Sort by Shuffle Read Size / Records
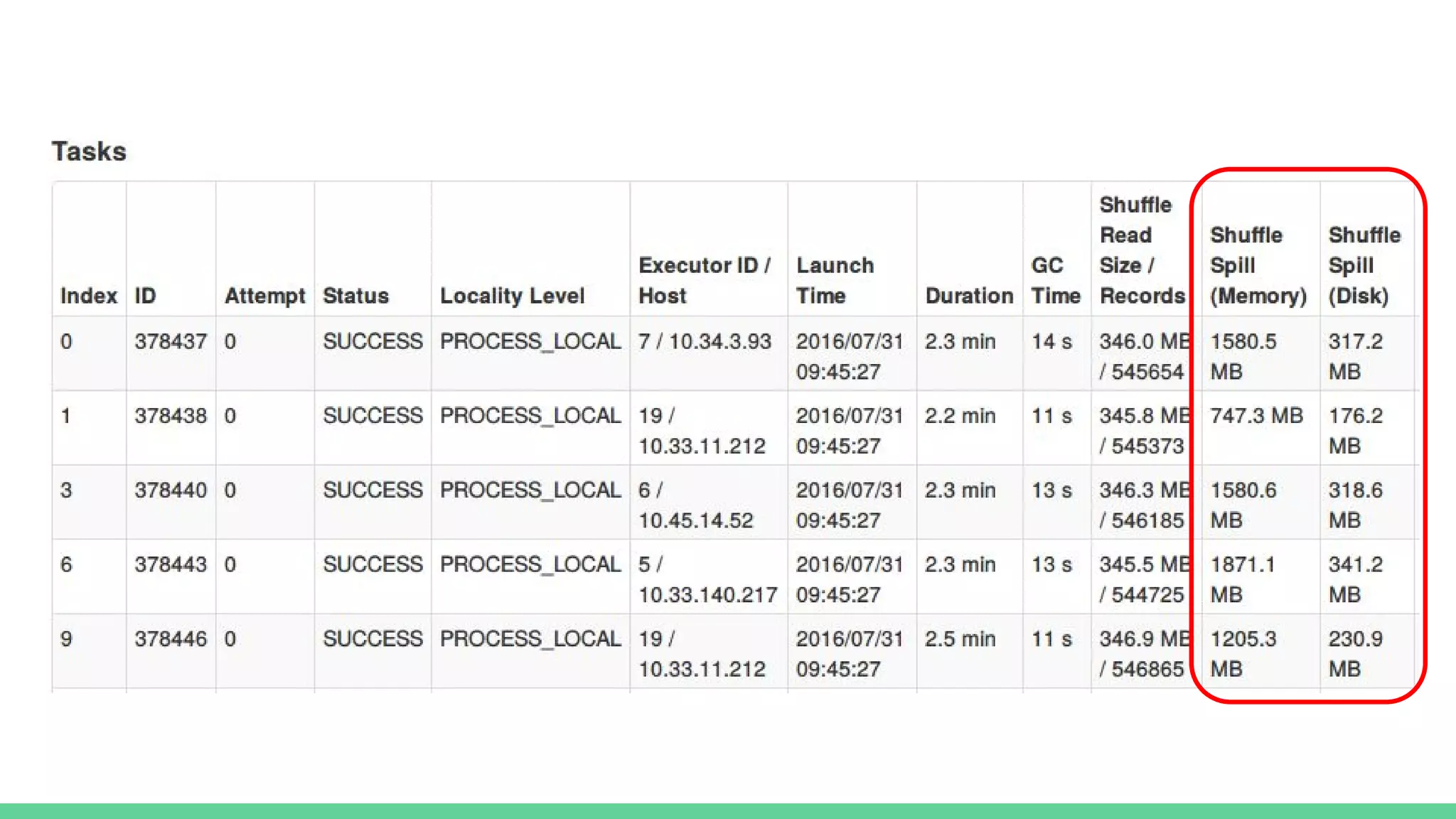The width and height of the screenshot is (1456, 819). [1141, 250]
